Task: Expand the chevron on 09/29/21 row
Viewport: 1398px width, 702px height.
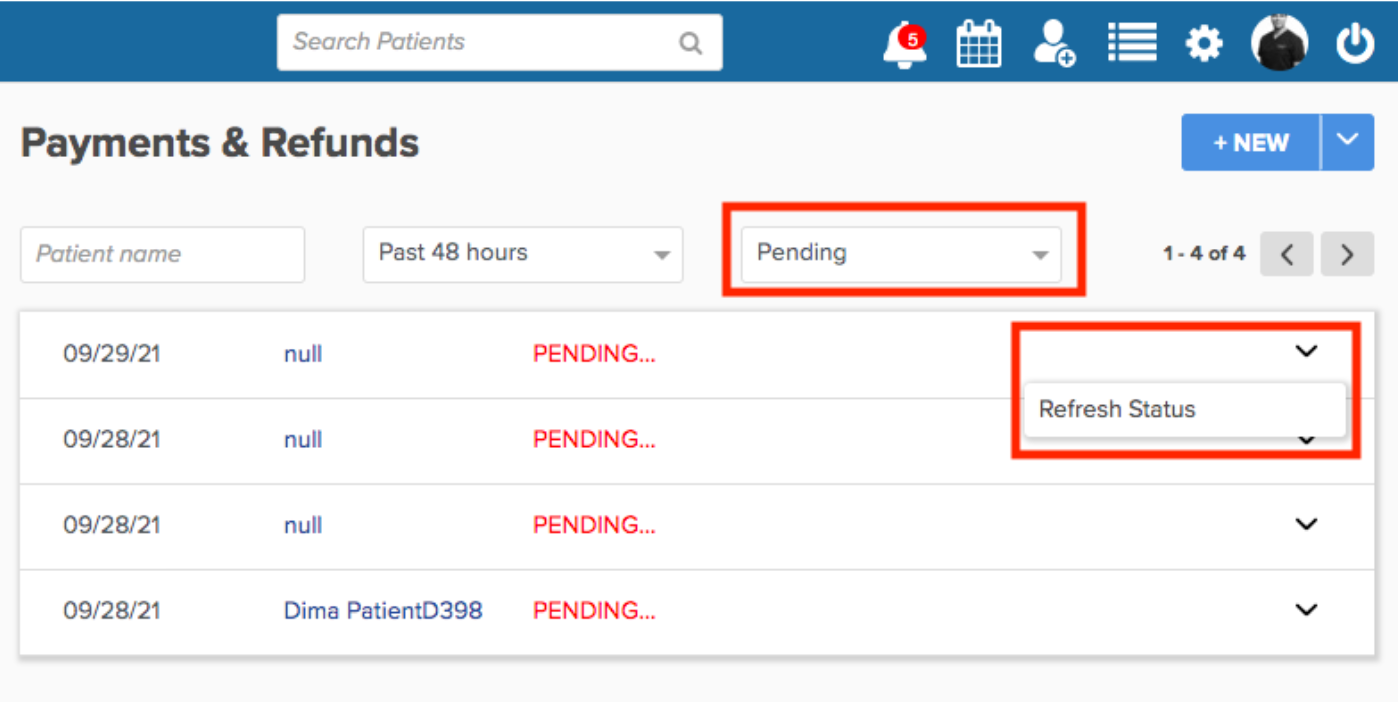Action: (x=1306, y=351)
